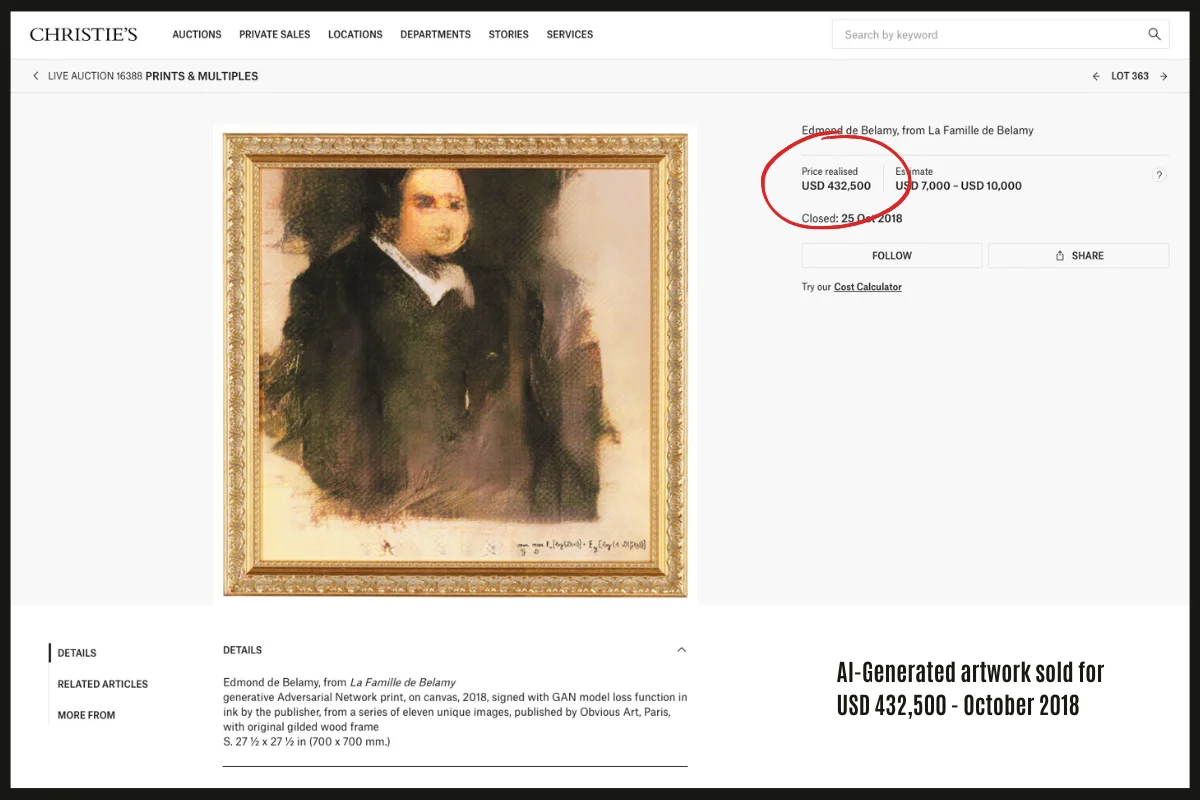This screenshot has height=800, width=1200.
Task: Click the Share button
Action: coord(1079,255)
